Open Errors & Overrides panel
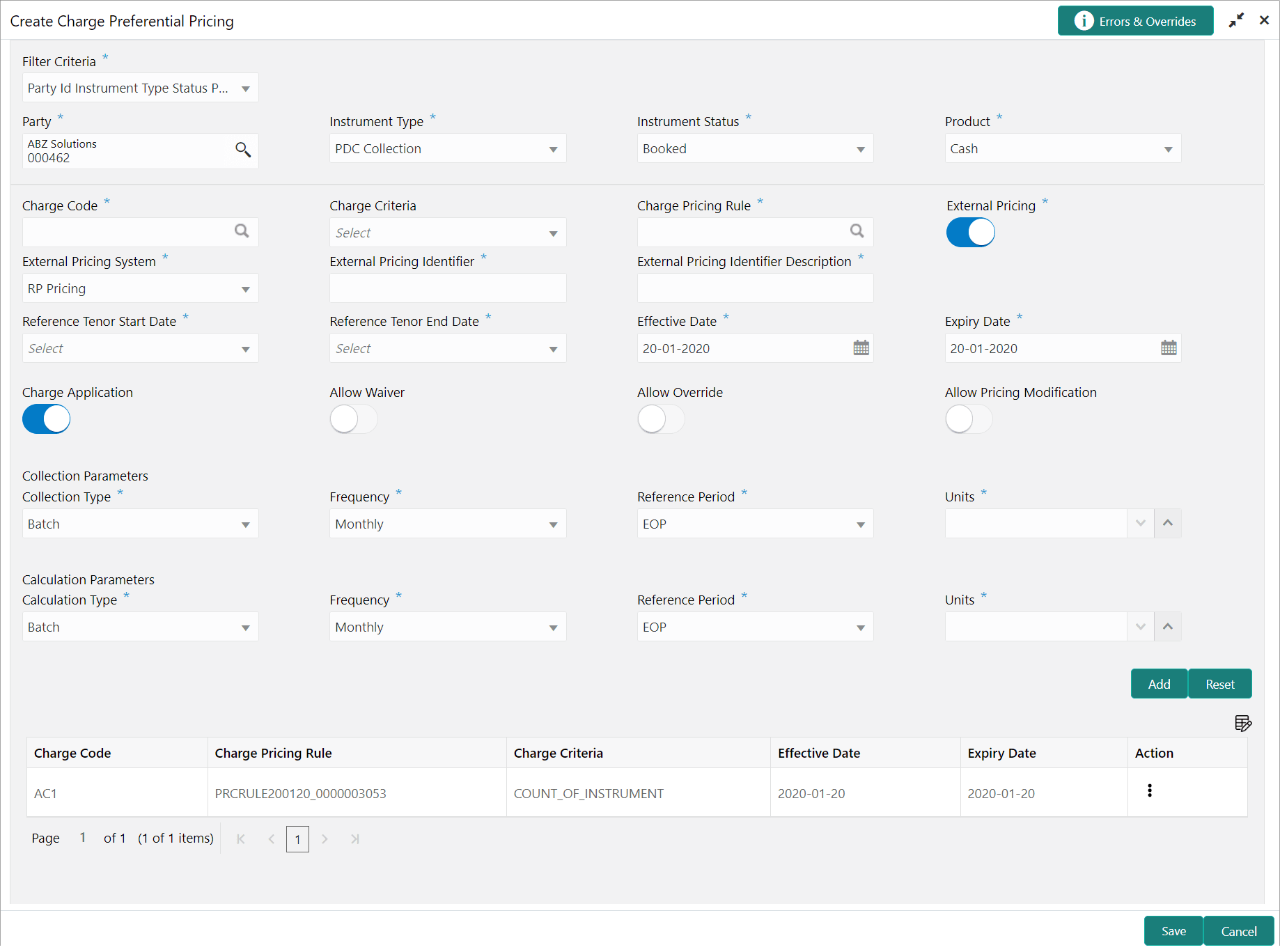 coord(1135,21)
